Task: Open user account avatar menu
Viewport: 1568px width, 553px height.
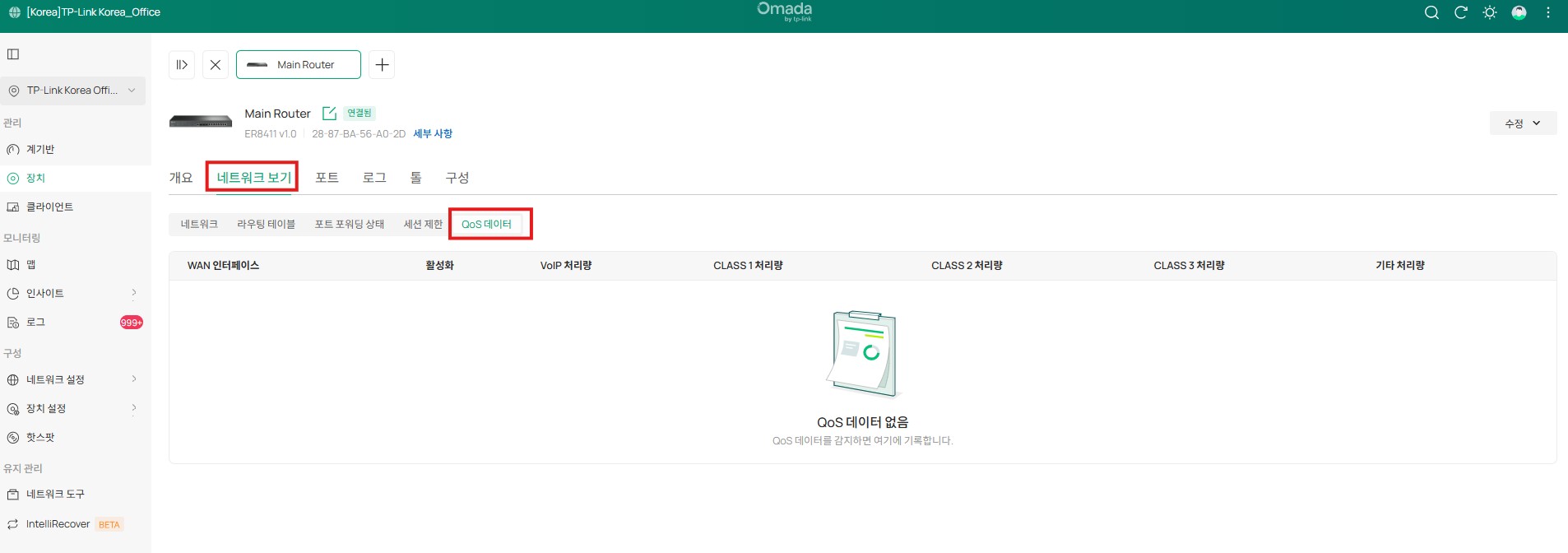Action: pyautogui.click(x=1519, y=12)
